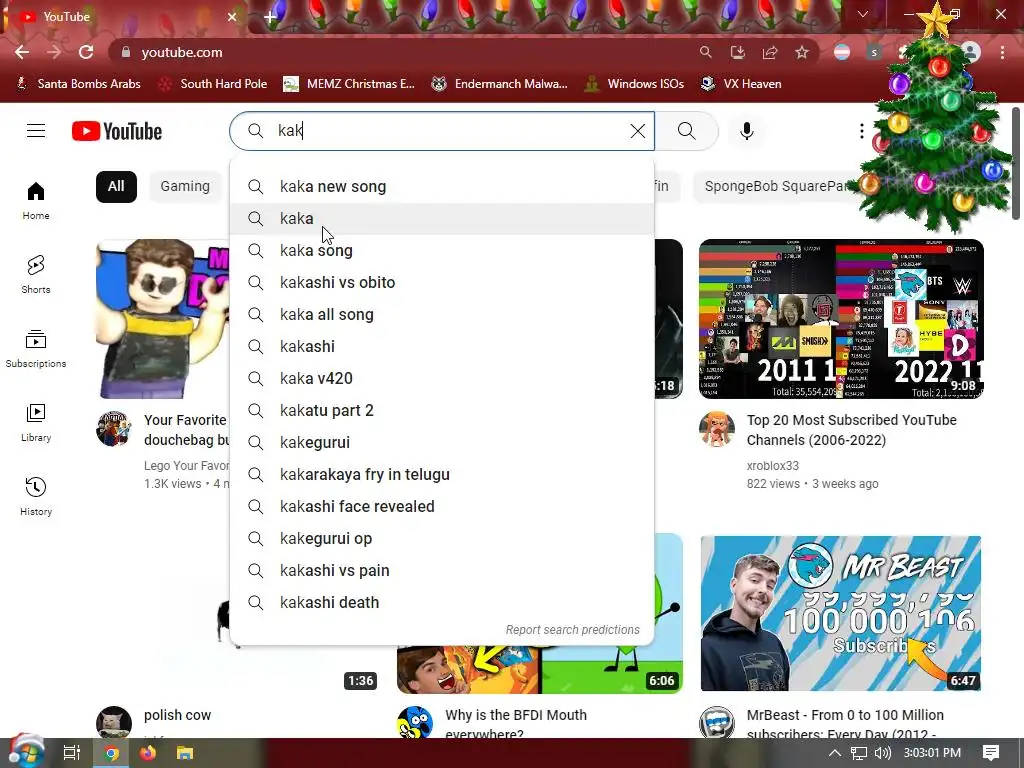Click the share page icon in address bar

[770, 52]
